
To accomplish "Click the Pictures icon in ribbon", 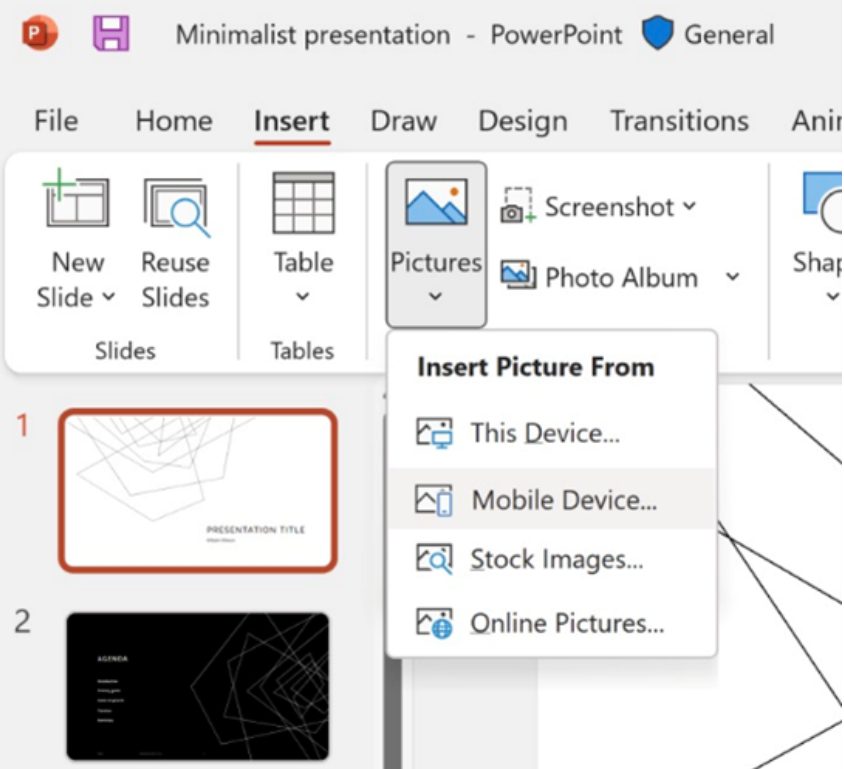I will click(436, 204).
